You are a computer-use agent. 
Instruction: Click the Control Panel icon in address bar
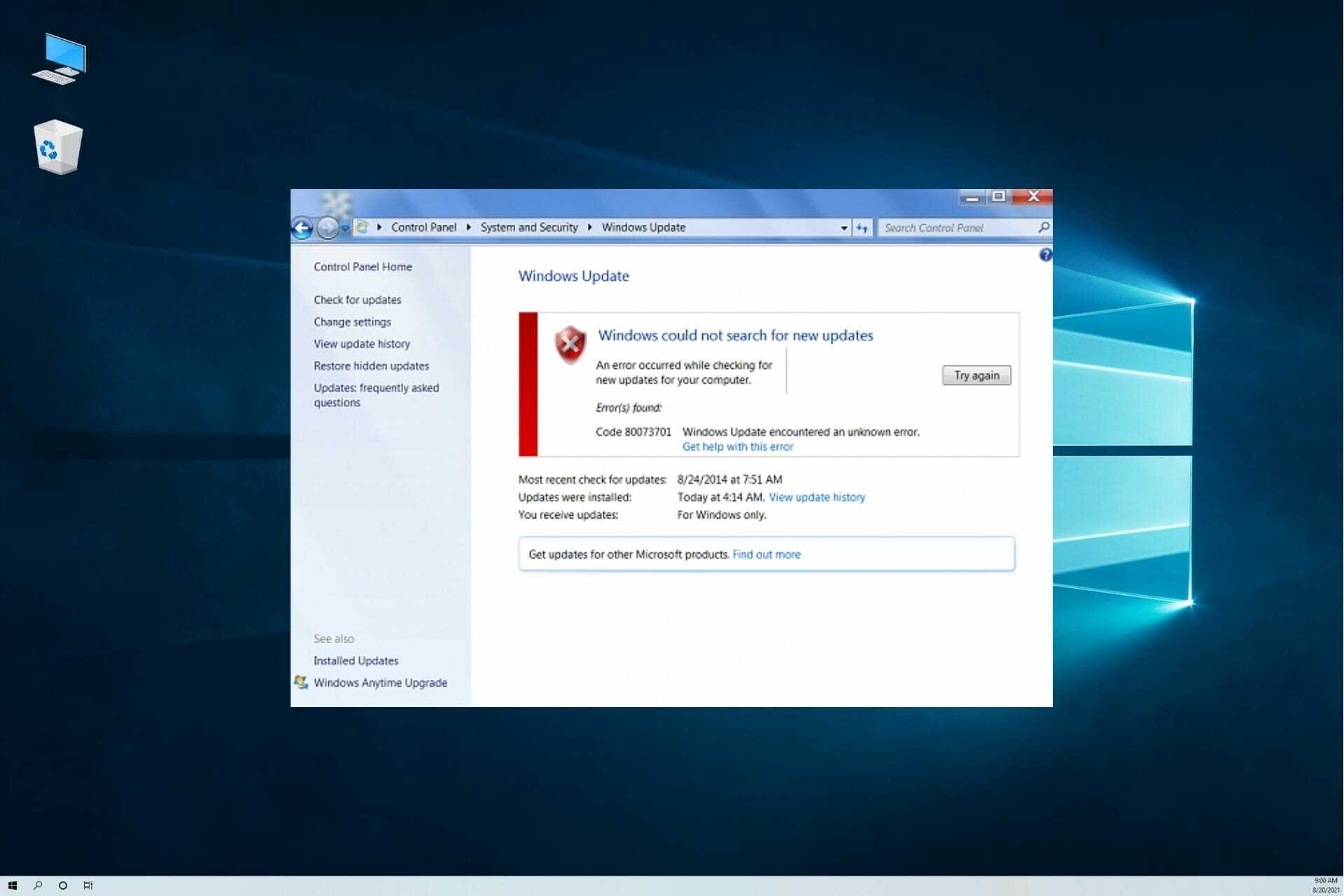362,227
